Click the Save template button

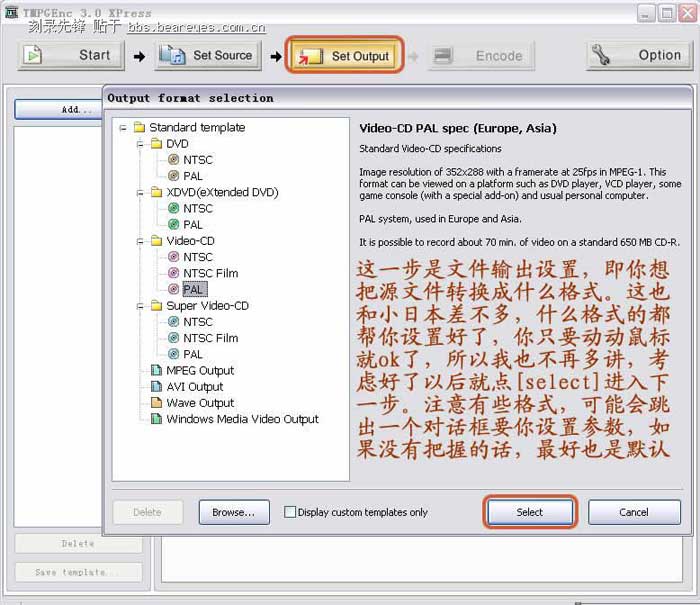pyautogui.click(x=79, y=572)
